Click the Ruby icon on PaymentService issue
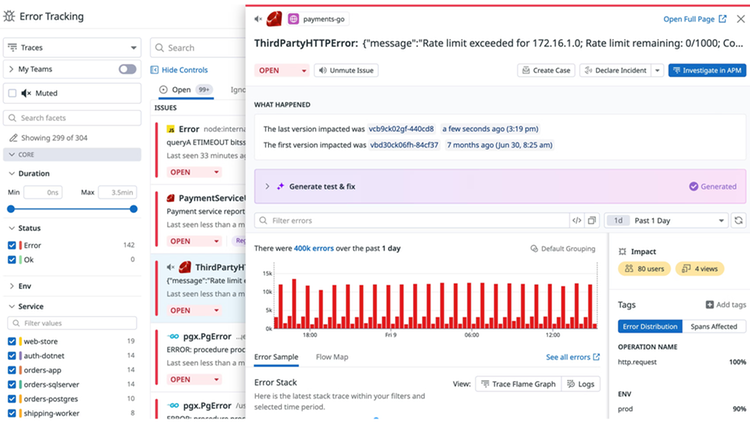 pos(170,198)
